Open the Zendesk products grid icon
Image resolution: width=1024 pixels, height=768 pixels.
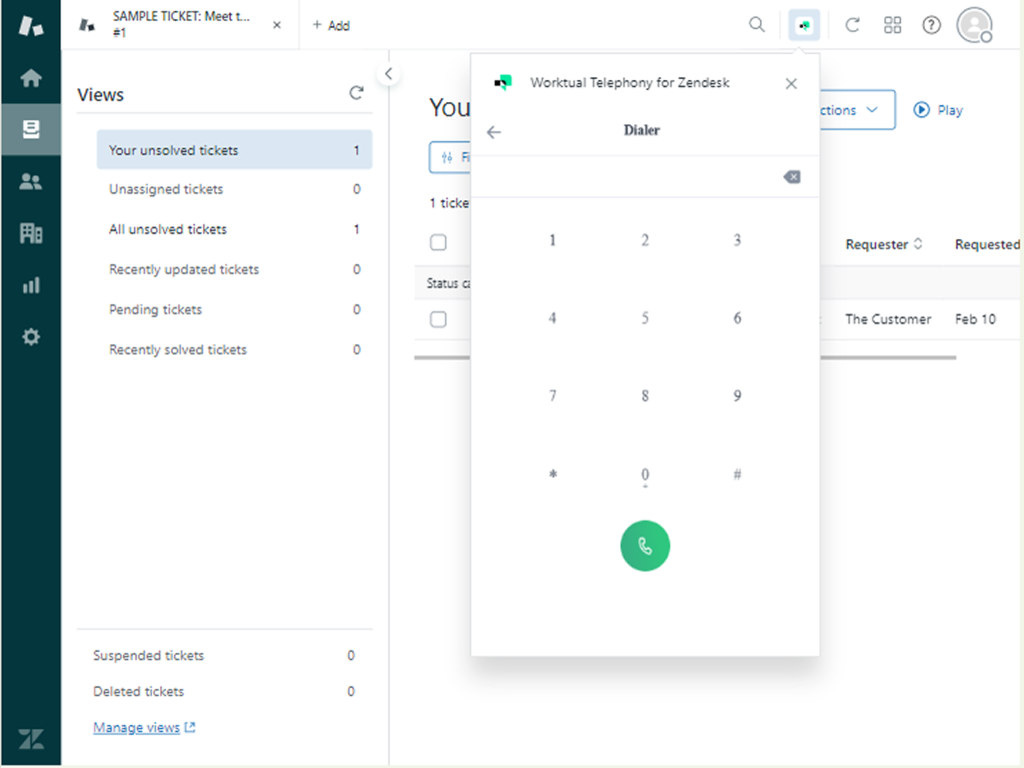point(893,25)
